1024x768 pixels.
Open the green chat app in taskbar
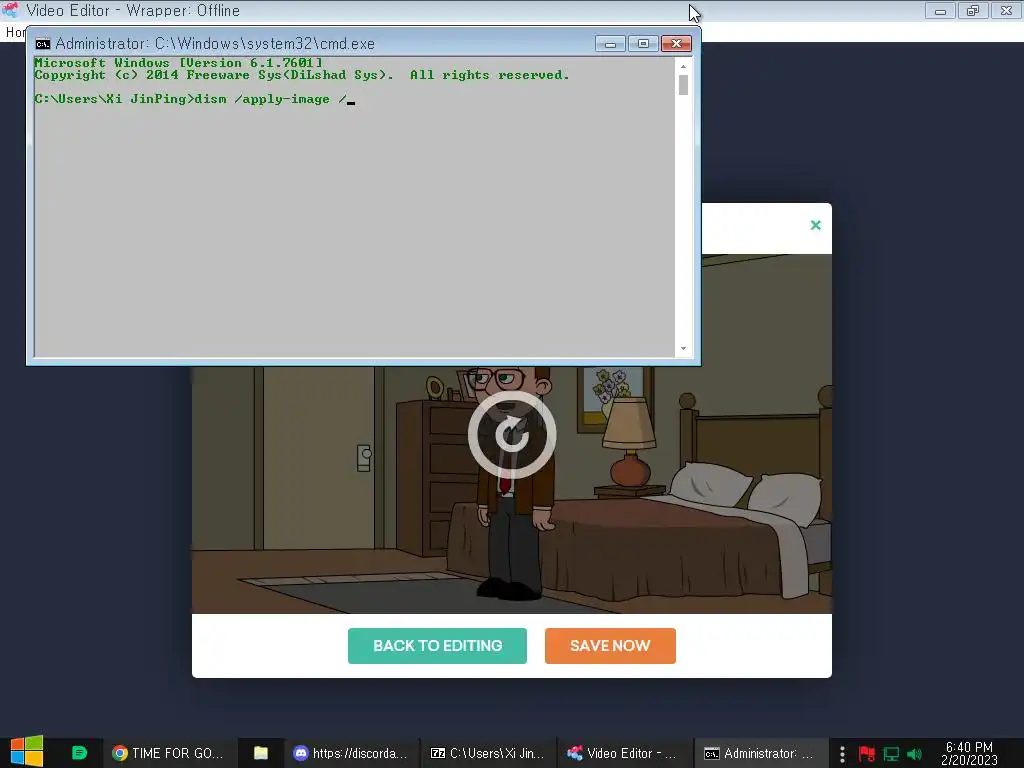pos(79,753)
